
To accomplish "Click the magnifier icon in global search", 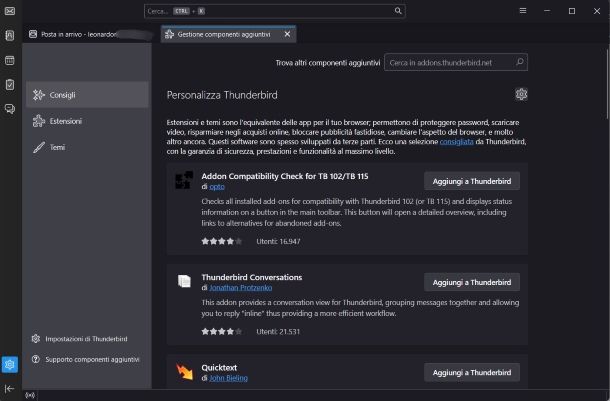I will pyautogui.click(x=398, y=11).
